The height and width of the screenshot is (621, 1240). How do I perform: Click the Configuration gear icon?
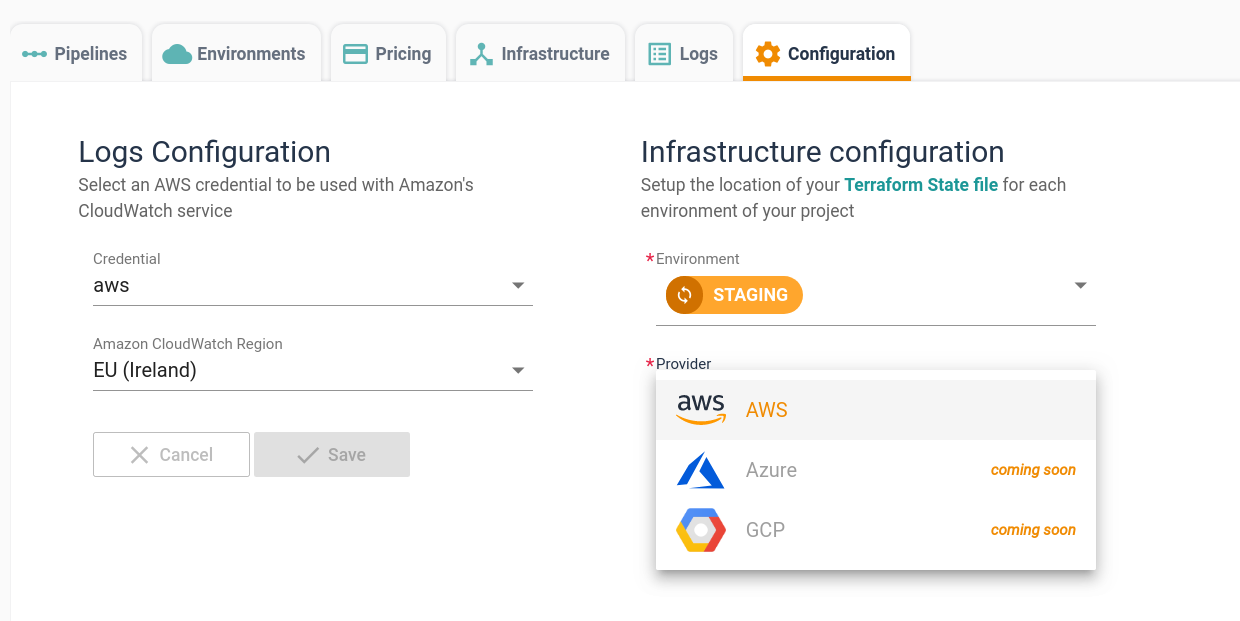tap(767, 53)
